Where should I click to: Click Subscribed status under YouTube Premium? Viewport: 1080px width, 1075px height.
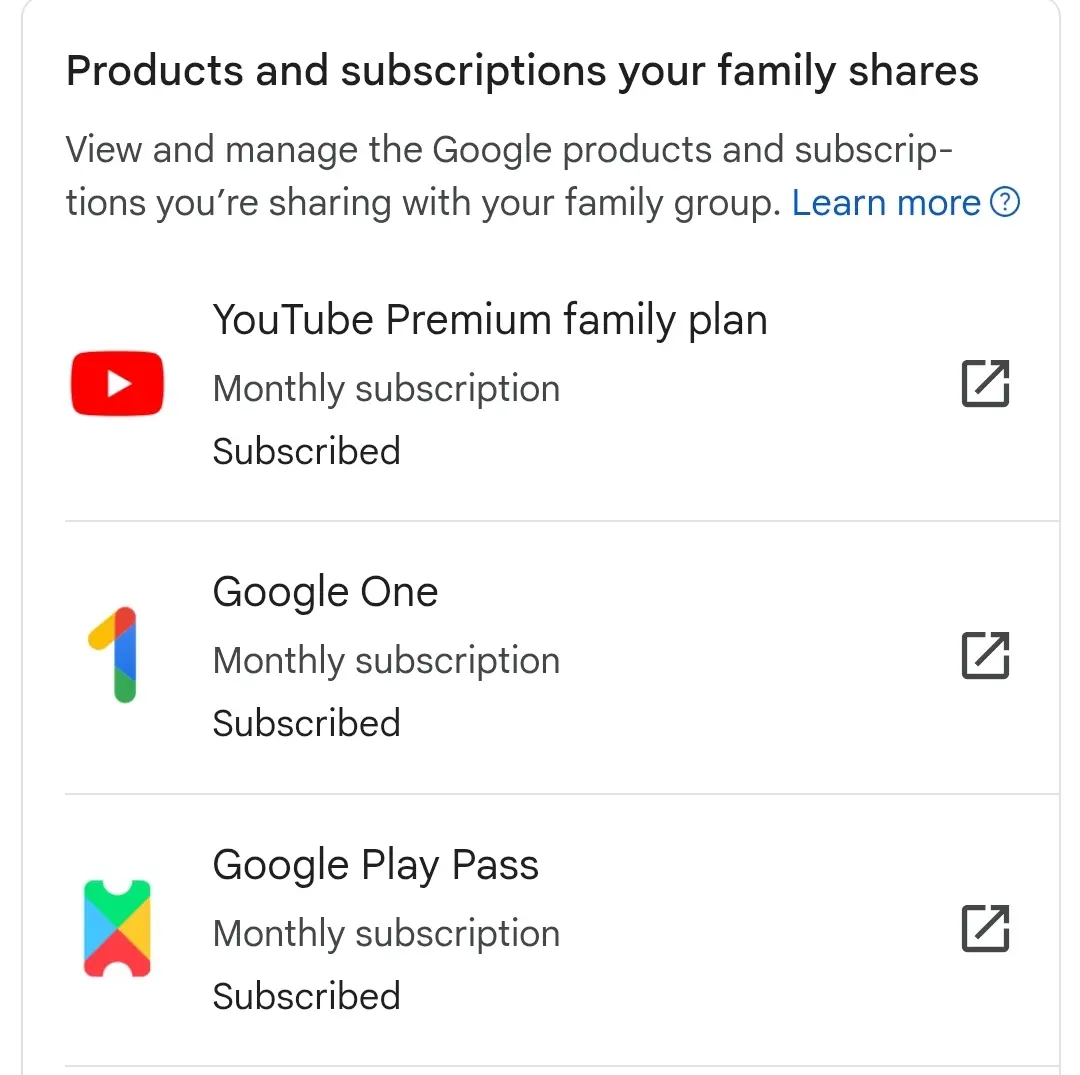307,451
